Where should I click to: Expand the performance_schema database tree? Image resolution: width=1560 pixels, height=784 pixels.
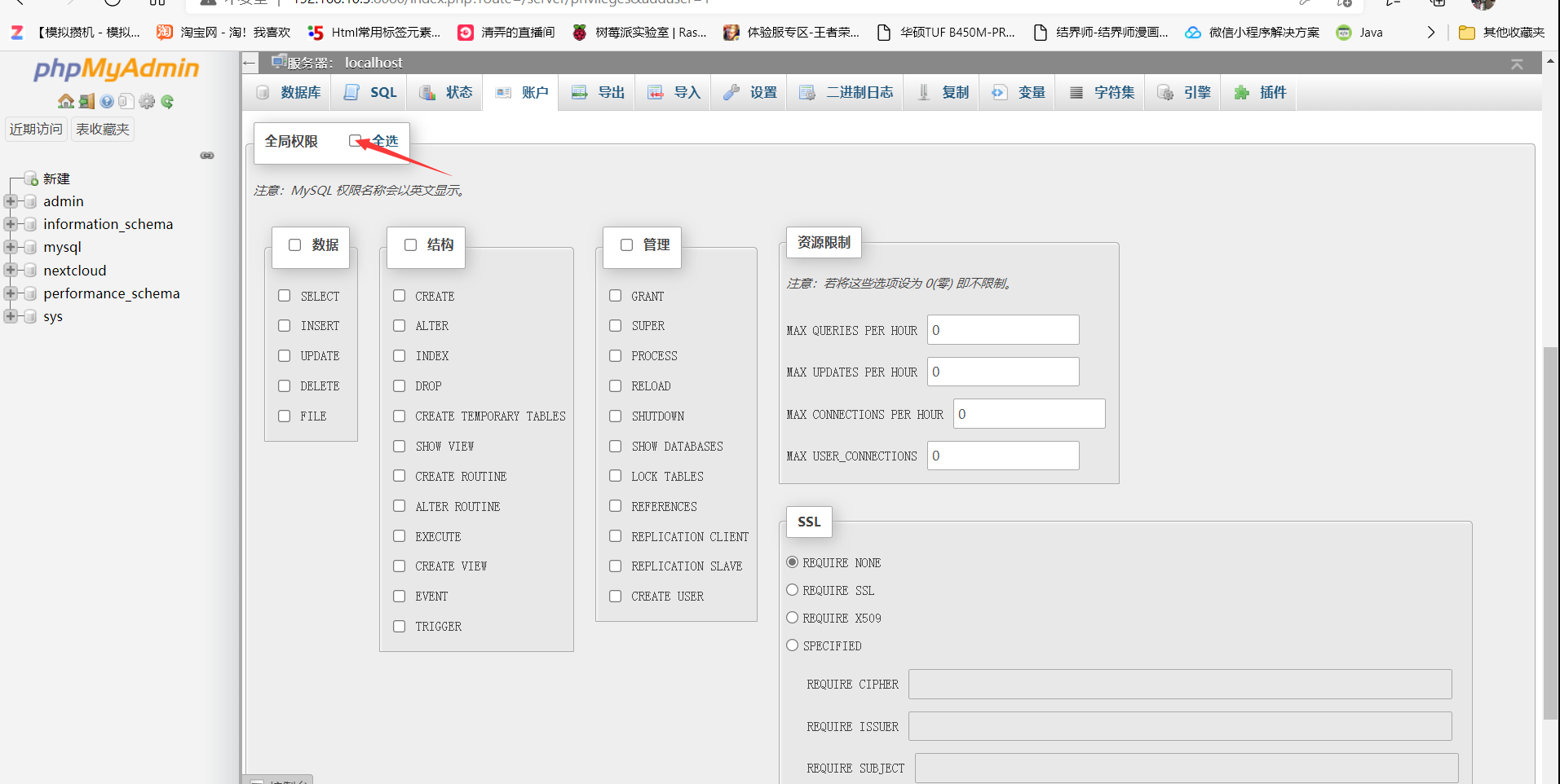click(x=11, y=293)
